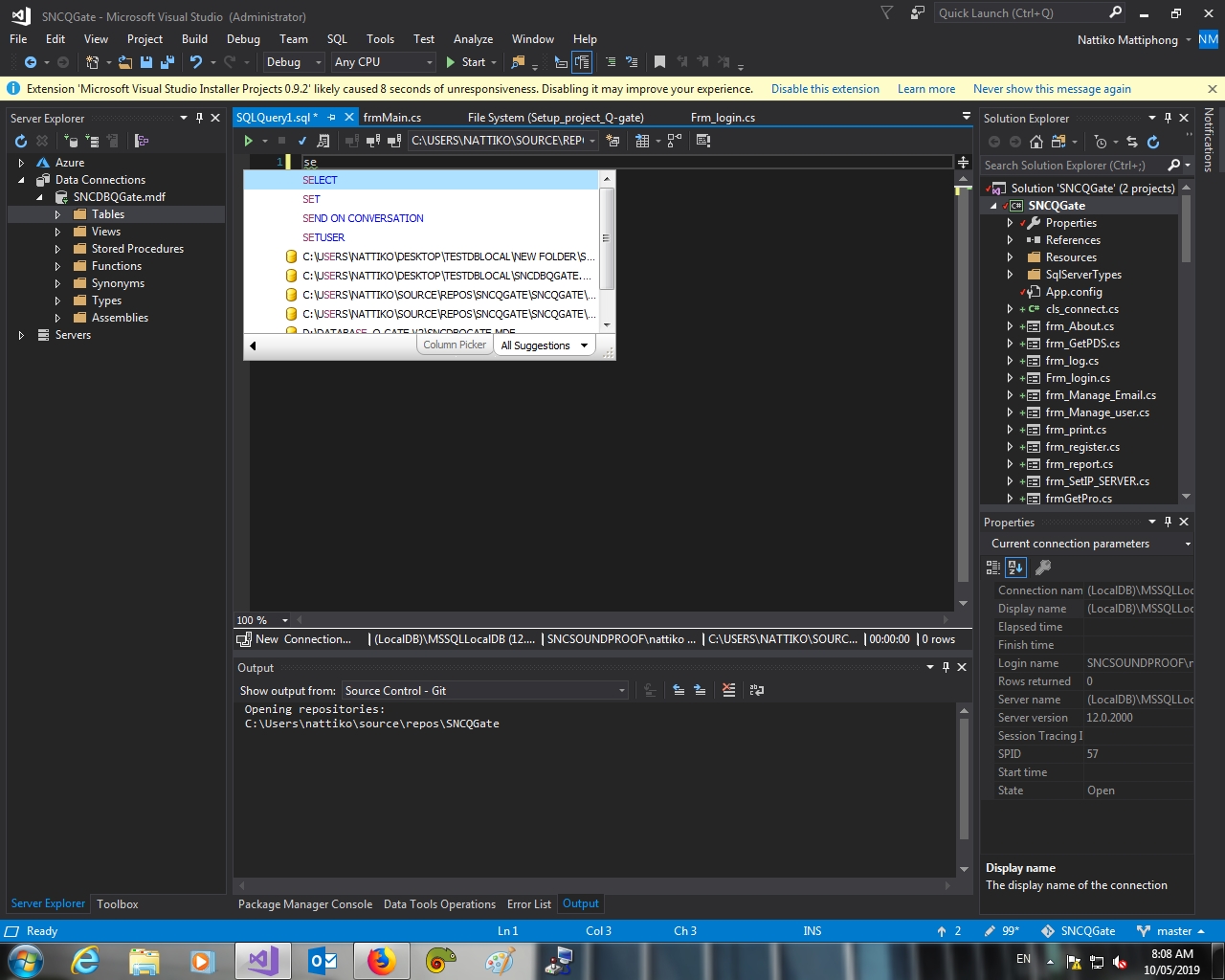
Task: Open the database selection dropdown
Action: (503, 141)
